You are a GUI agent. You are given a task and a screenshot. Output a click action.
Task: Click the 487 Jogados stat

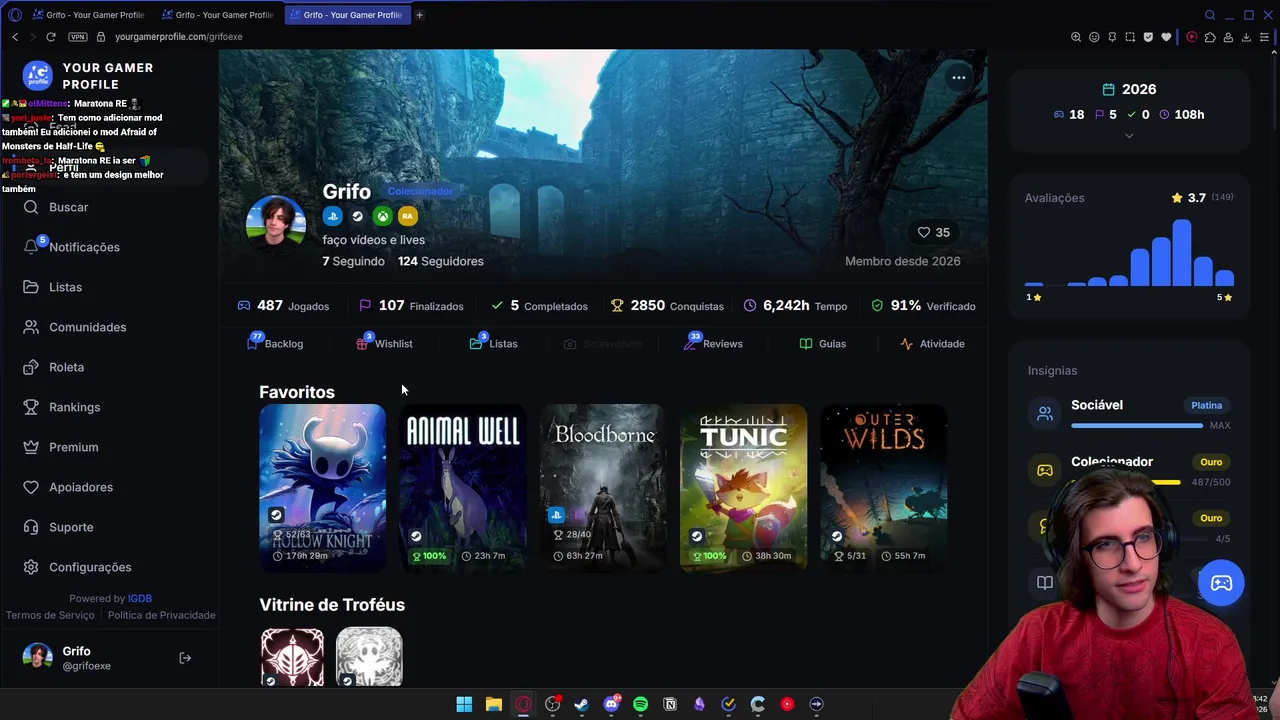(283, 306)
